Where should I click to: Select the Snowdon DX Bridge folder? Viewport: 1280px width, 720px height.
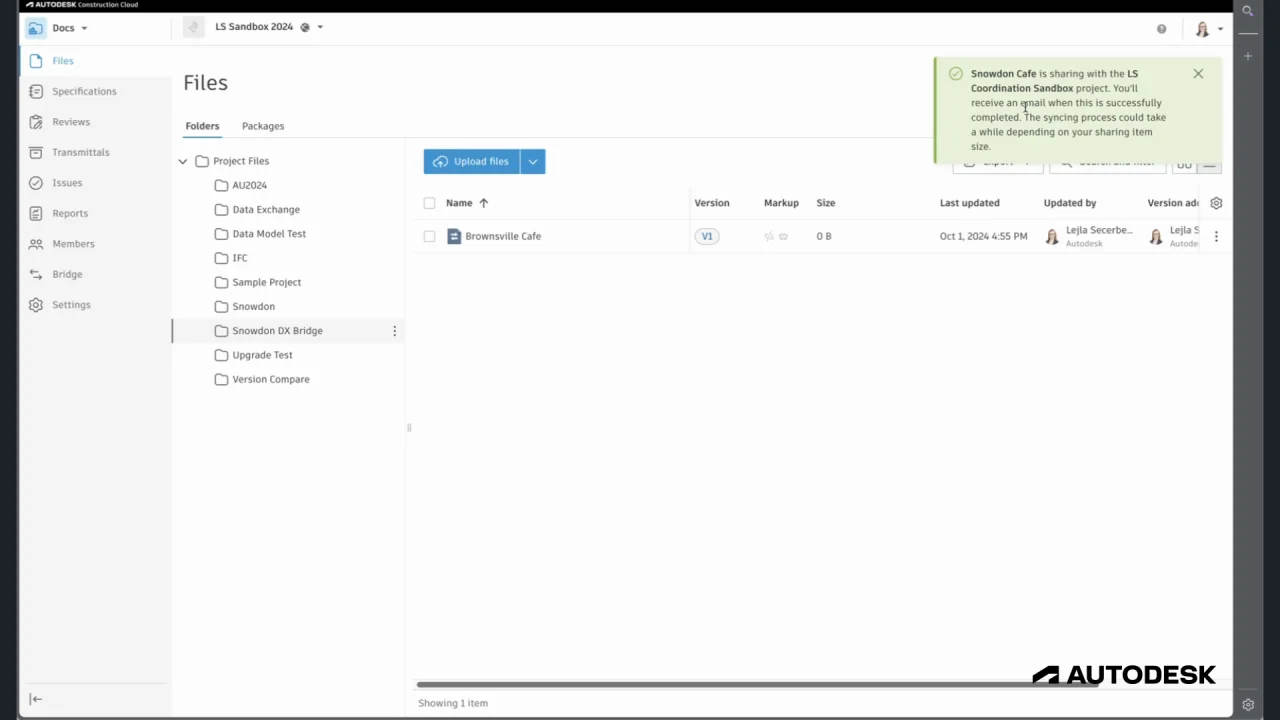point(277,331)
